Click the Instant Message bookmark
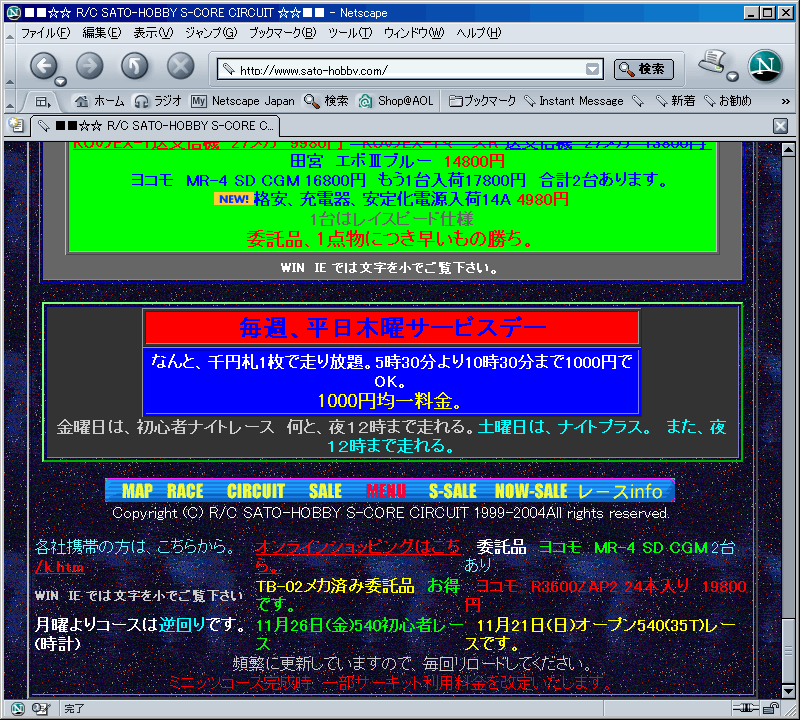800x720 pixels. pos(574,101)
